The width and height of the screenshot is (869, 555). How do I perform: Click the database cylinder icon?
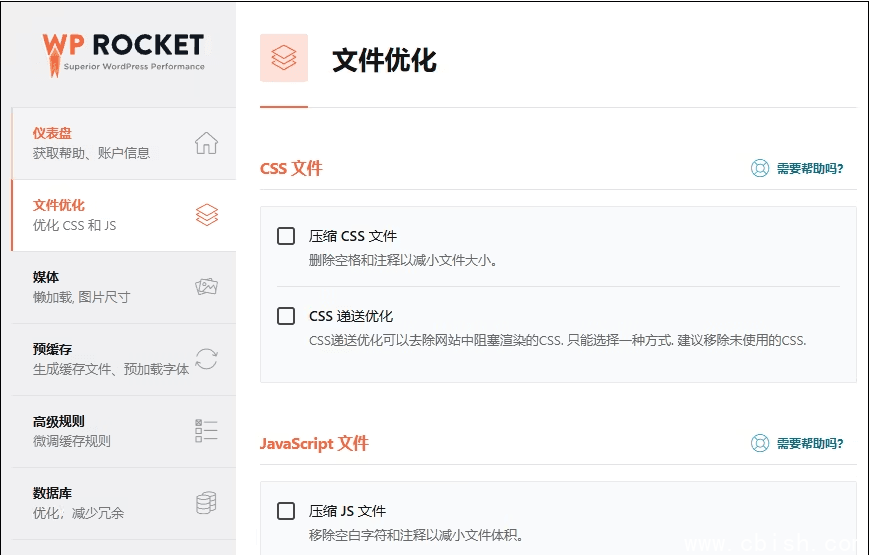206,503
